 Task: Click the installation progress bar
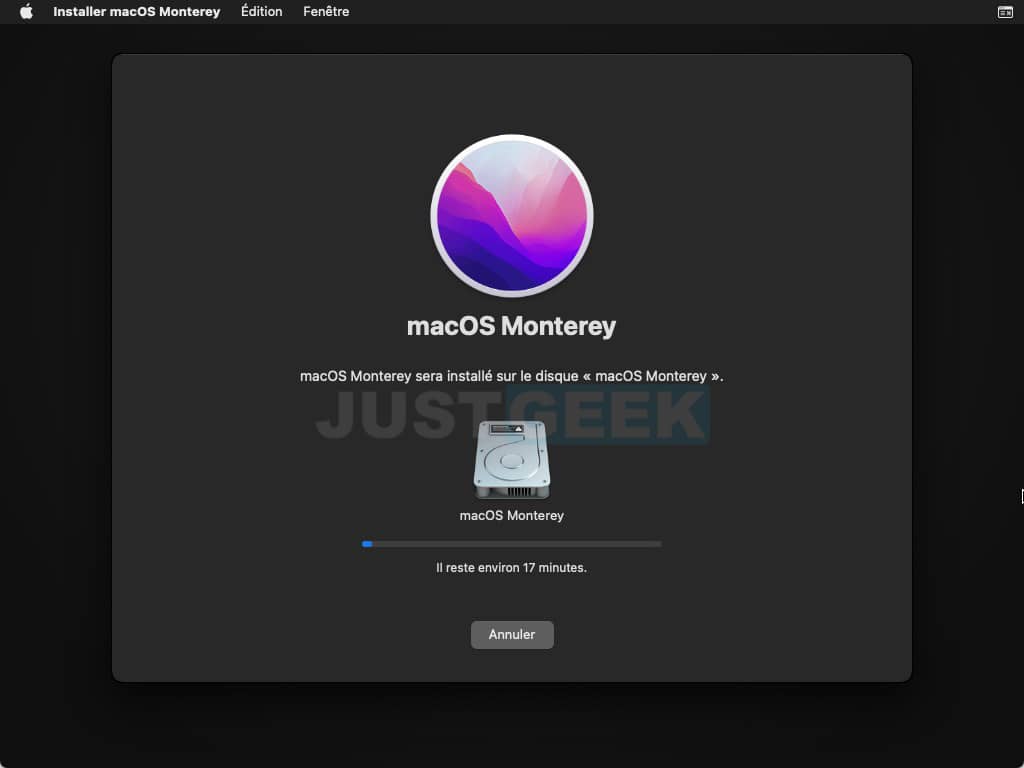(x=511, y=544)
